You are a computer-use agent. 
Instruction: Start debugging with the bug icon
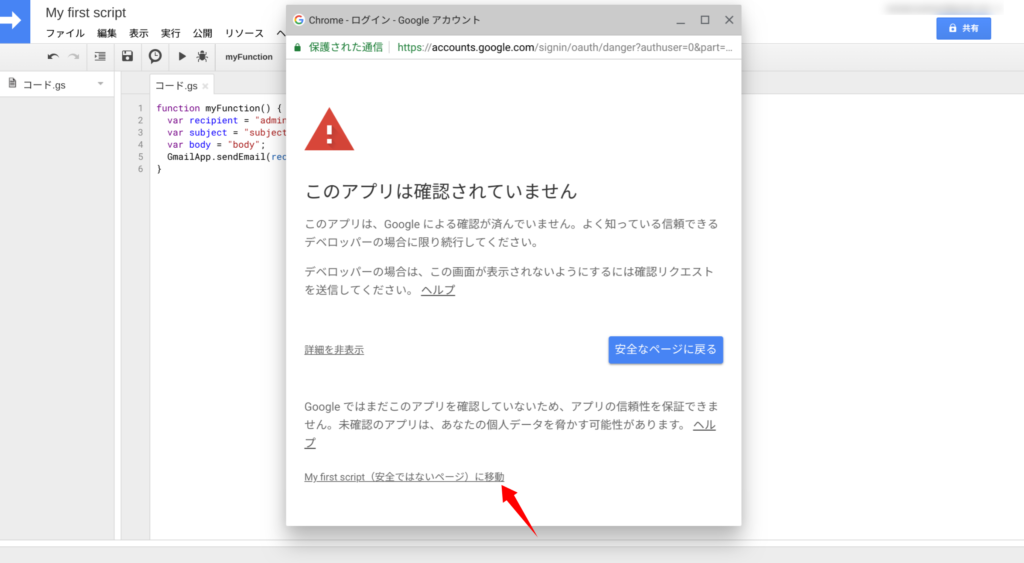202,57
